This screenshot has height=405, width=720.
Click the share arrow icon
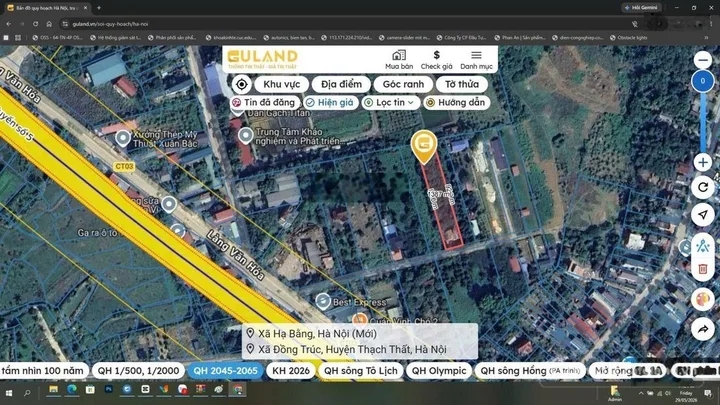pos(703,329)
